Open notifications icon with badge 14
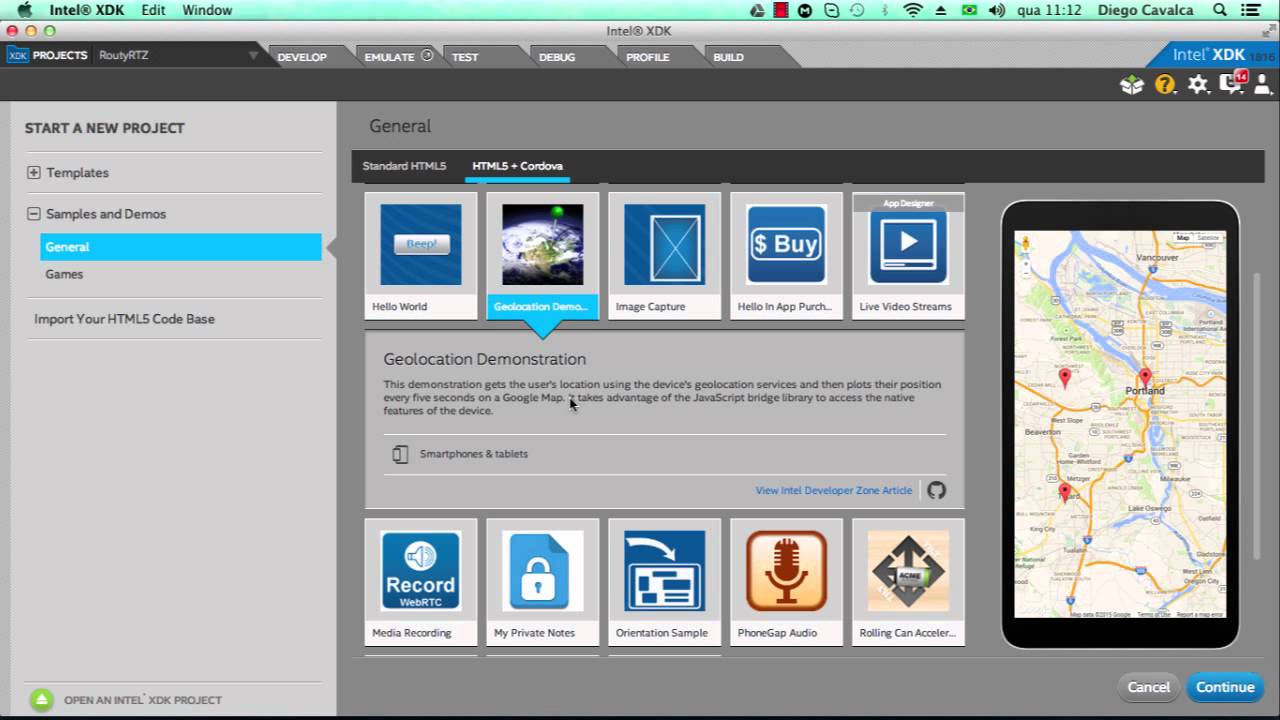The width and height of the screenshot is (1280, 720). (x=1232, y=83)
